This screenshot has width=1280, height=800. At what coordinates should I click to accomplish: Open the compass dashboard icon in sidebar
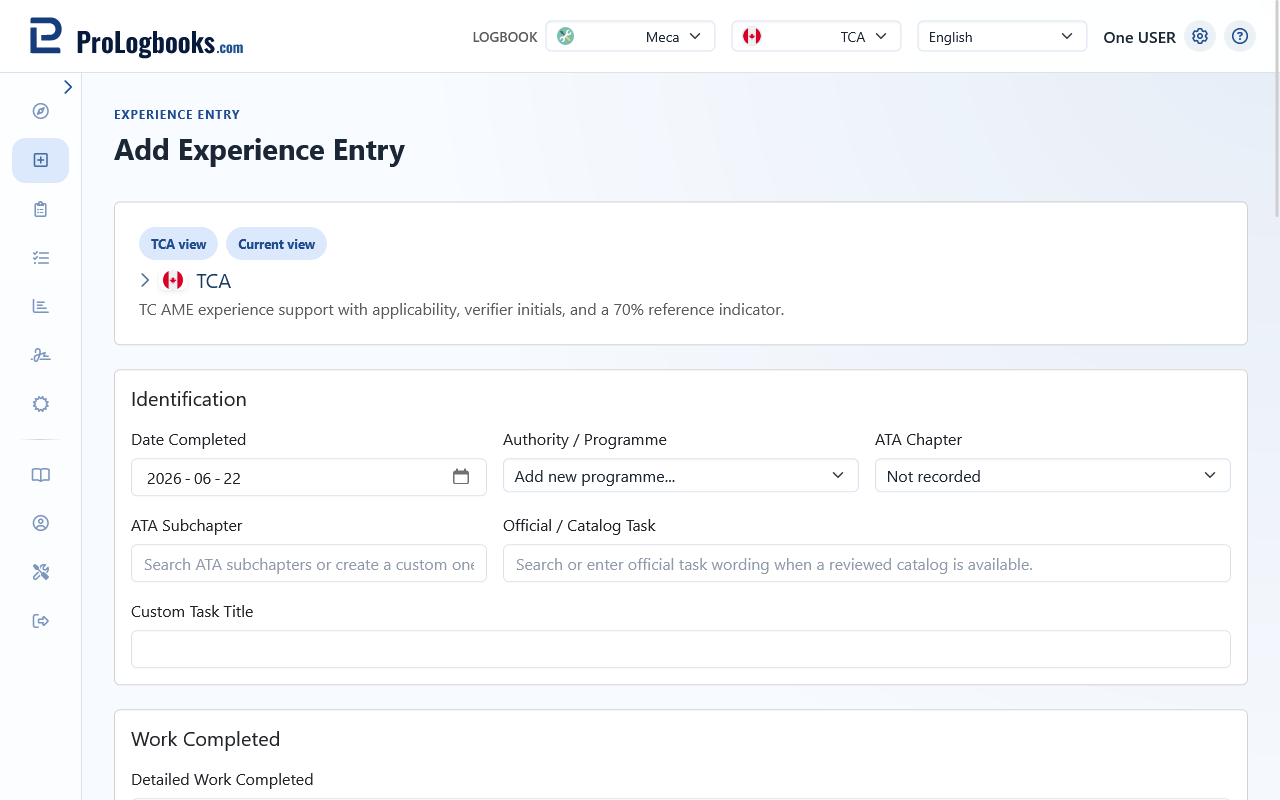[41, 111]
